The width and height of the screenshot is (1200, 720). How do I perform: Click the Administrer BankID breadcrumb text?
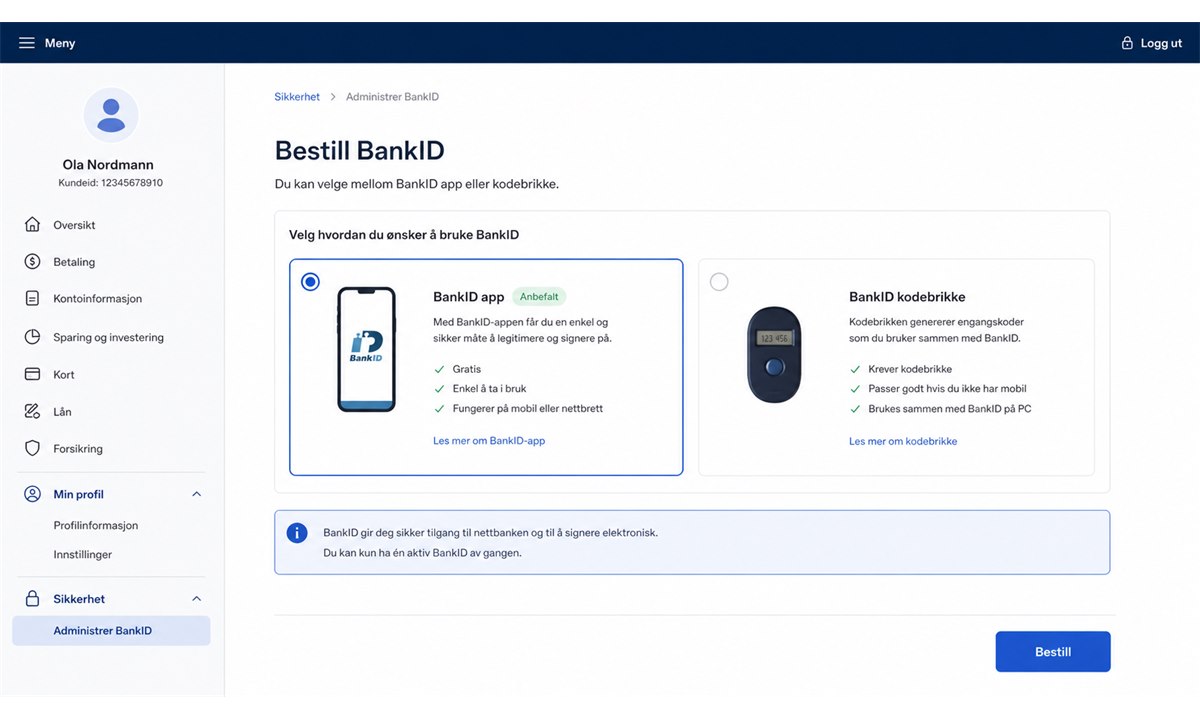[x=392, y=97]
